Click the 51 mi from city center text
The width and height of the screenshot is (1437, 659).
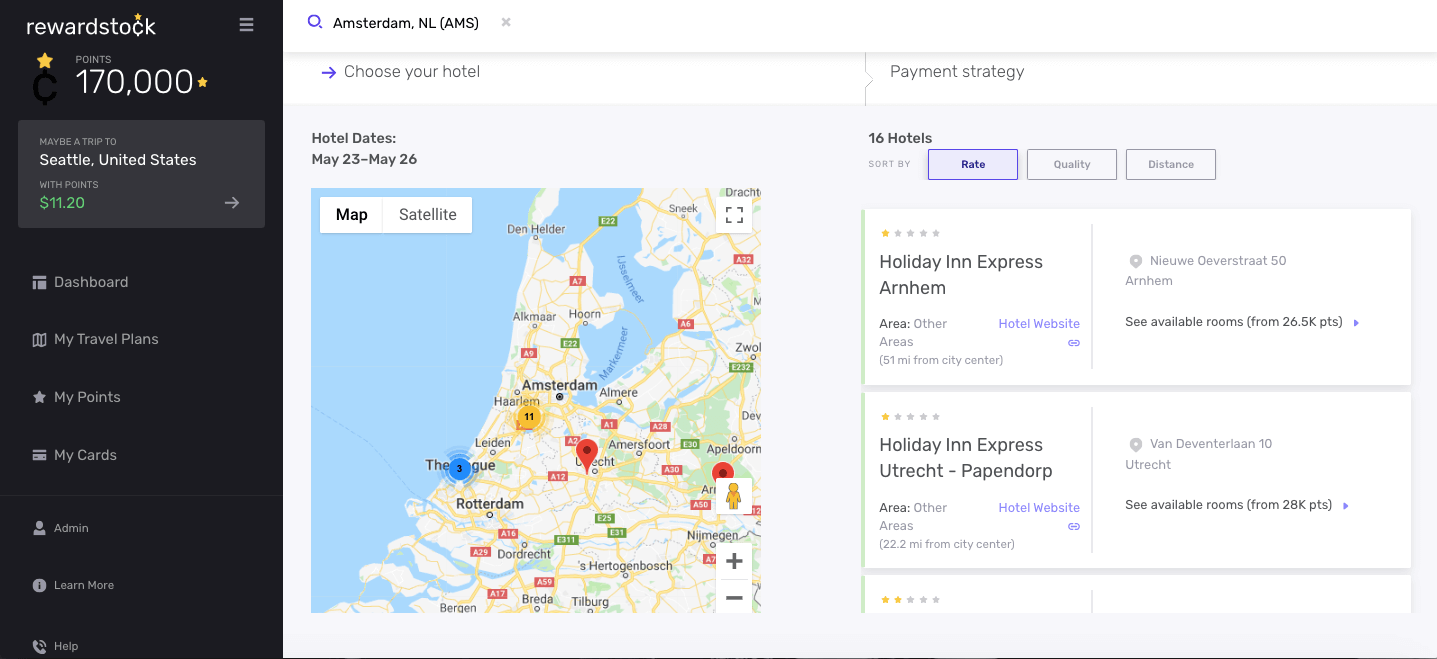coord(941,360)
